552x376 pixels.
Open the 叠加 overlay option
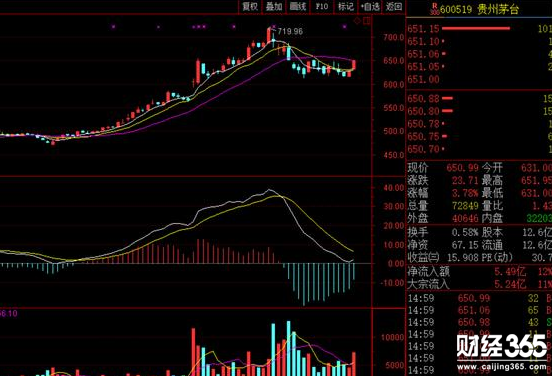274,6
